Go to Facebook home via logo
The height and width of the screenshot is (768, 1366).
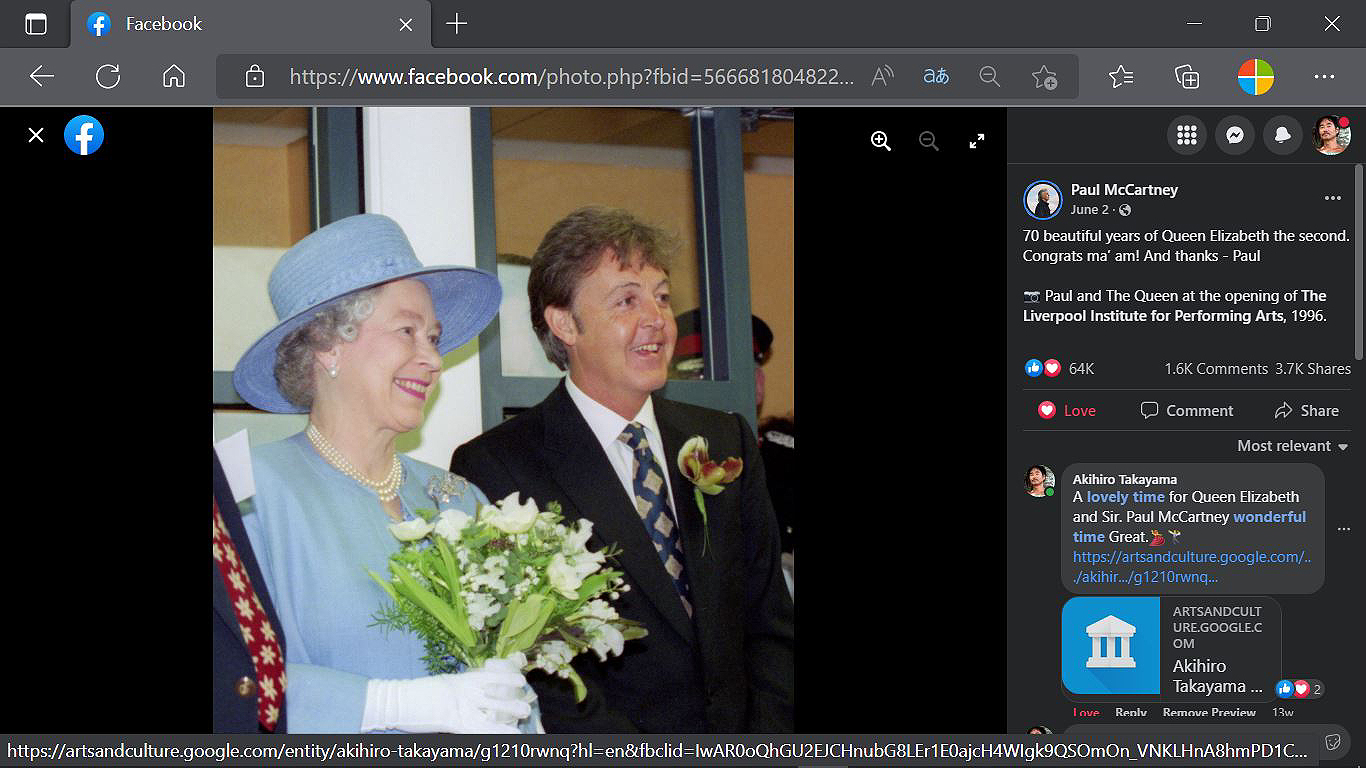(84, 135)
